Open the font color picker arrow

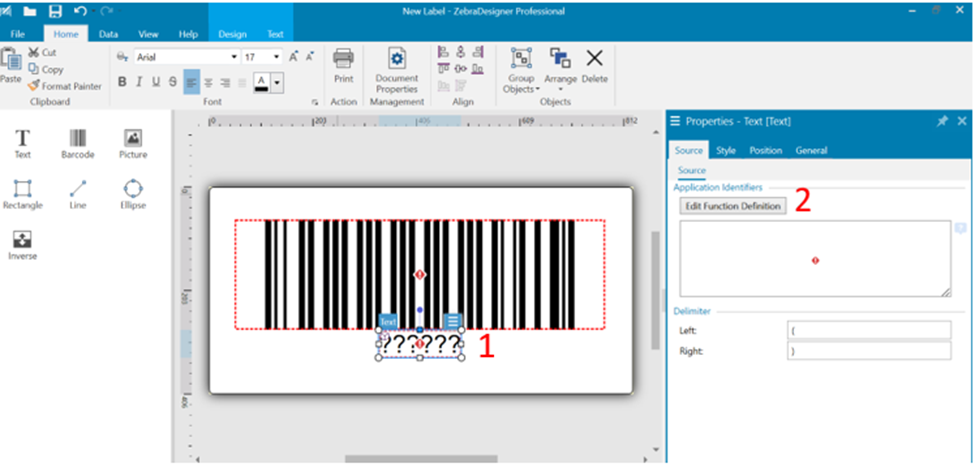click(x=277, y=83)
